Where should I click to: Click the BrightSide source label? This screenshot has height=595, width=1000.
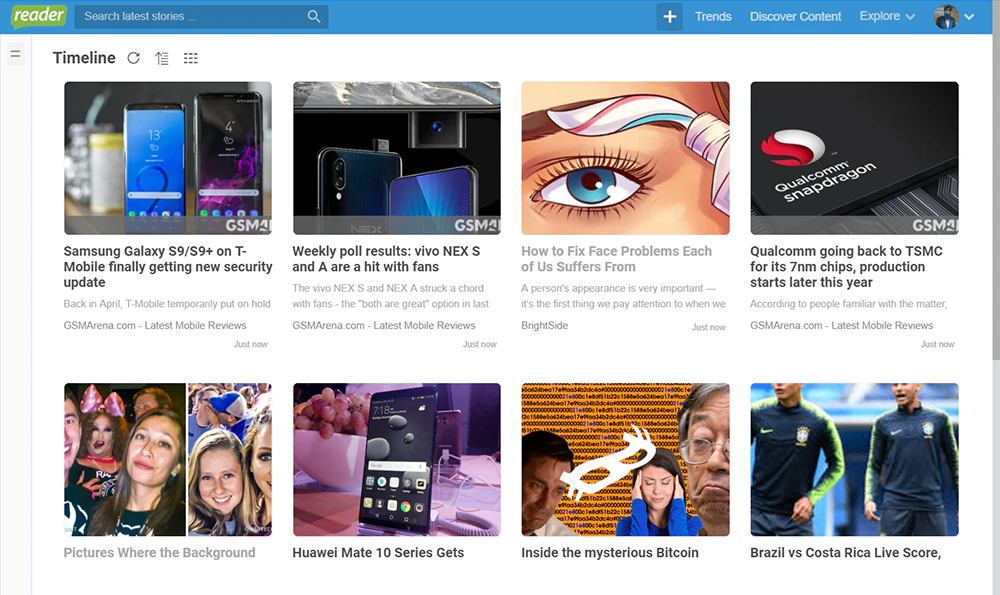pos(545,325)
